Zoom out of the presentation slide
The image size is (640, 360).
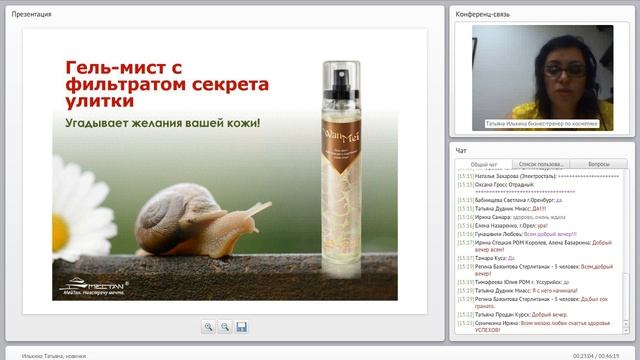225,327
